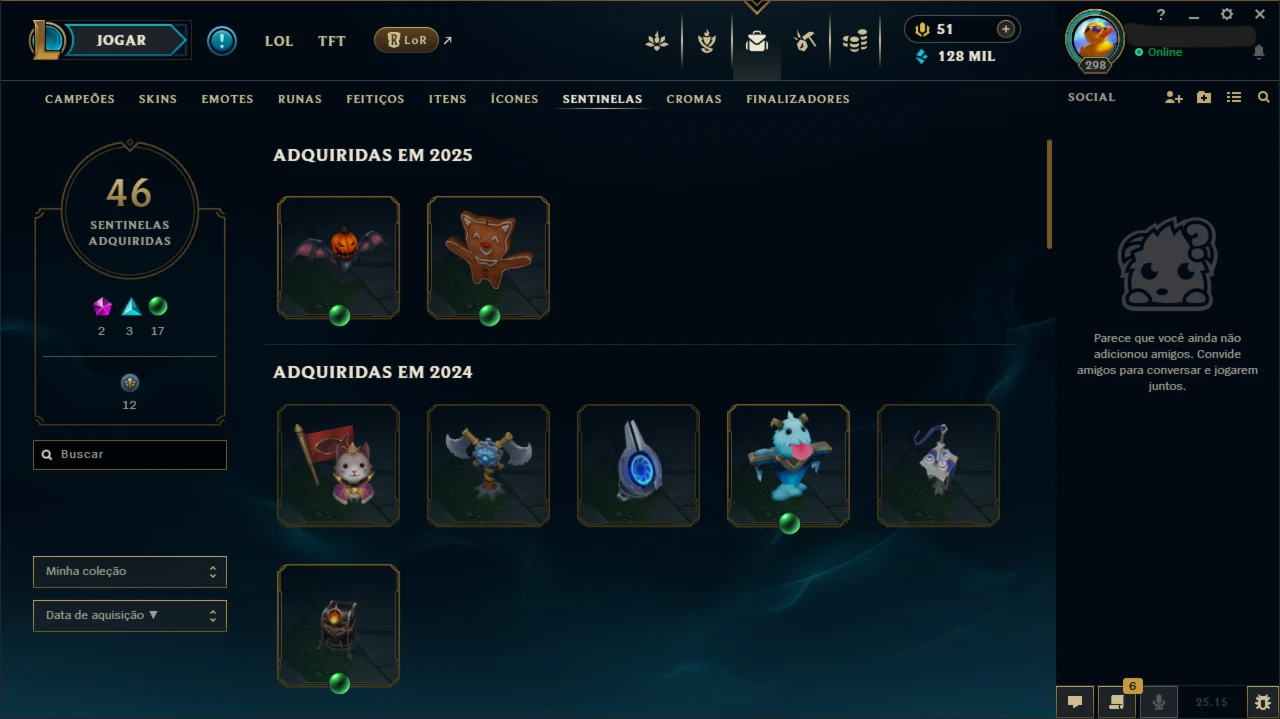Open the Collection bag icon
The image size is (1280, 719).
click(x=757, y=41)
